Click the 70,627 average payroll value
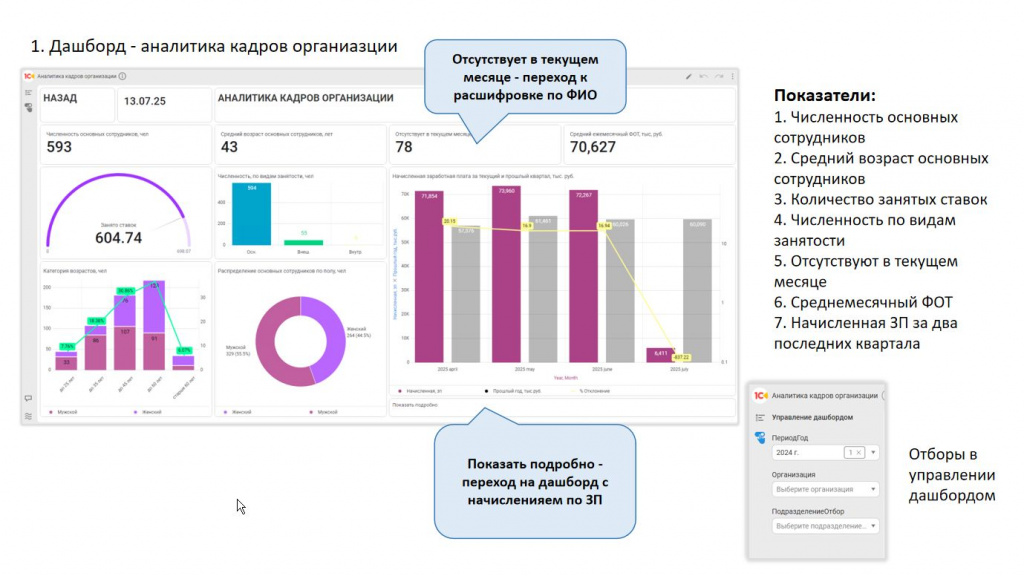Viewport: 1024px width, 576px height. pos(592,148)
